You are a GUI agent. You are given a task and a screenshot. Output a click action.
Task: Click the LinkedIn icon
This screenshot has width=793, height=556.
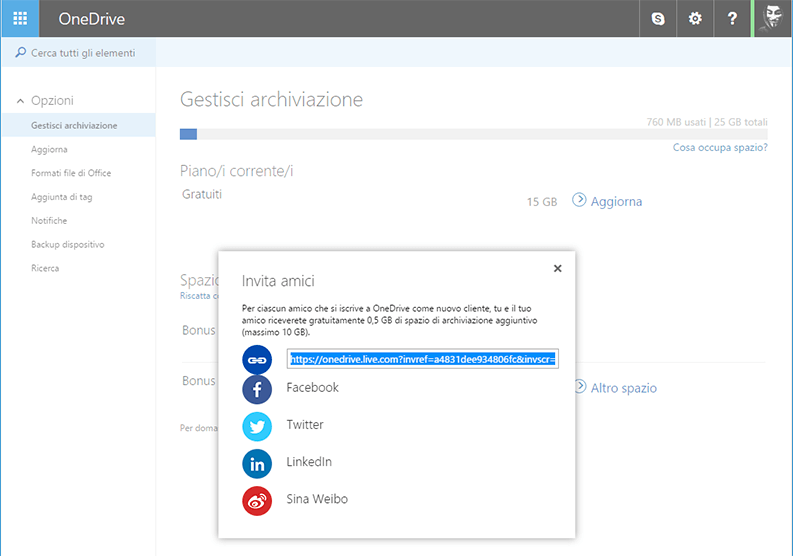[257, 464]
